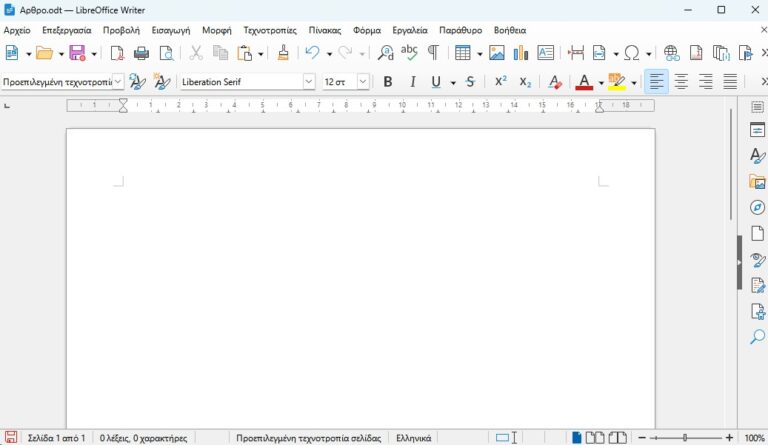Screen dimensions: 768x445
Task: Select the Clone Formatting paintbrush
Action: 283,52
